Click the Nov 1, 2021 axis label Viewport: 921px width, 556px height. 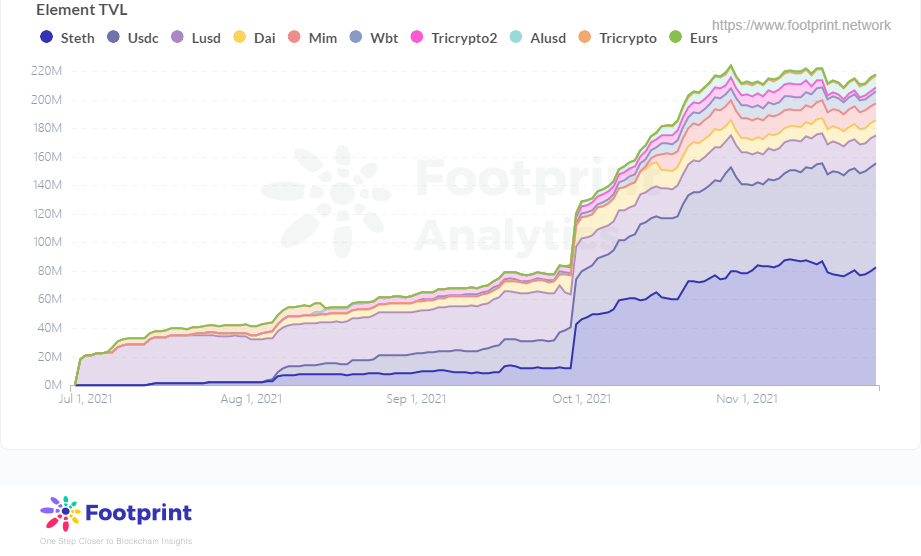747,399
